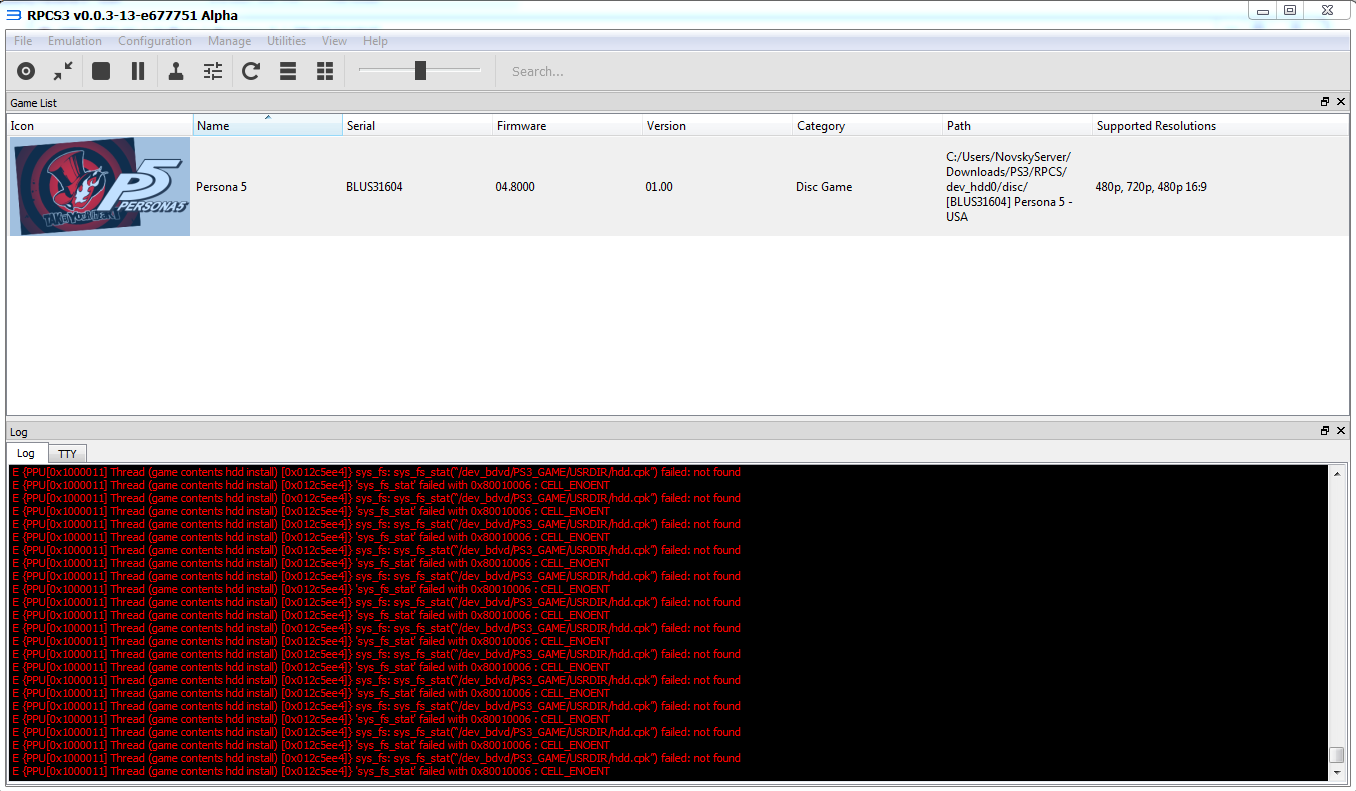
Task: Switch to grid view mode icon
Action: point(325,71)
